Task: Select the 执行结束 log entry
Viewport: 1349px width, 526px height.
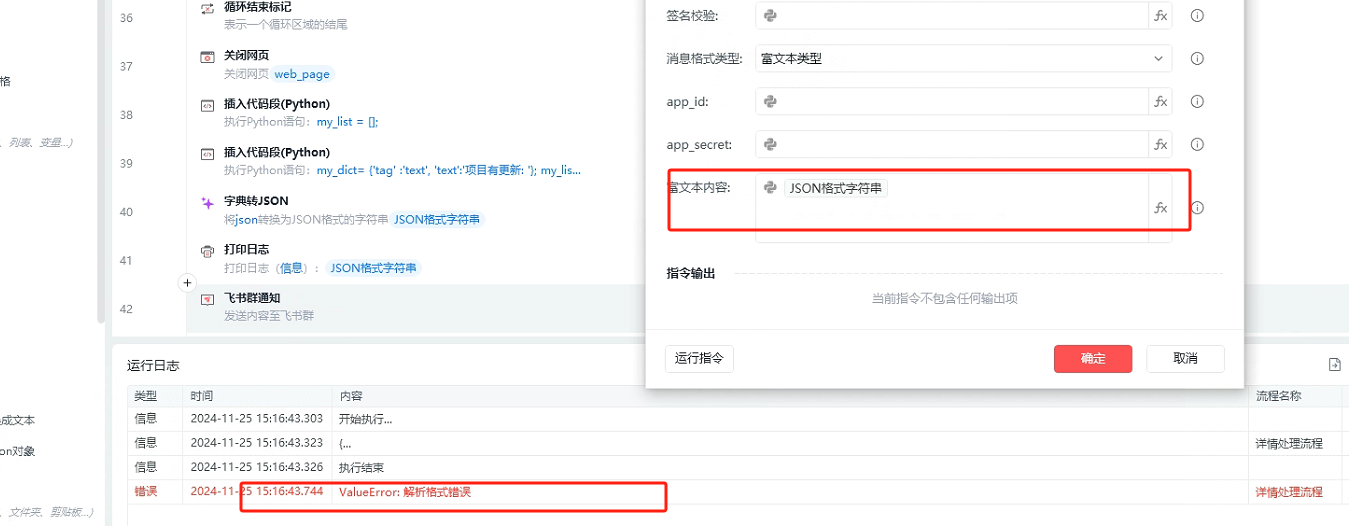Action: pyautogui.click(x=361, y=467)
